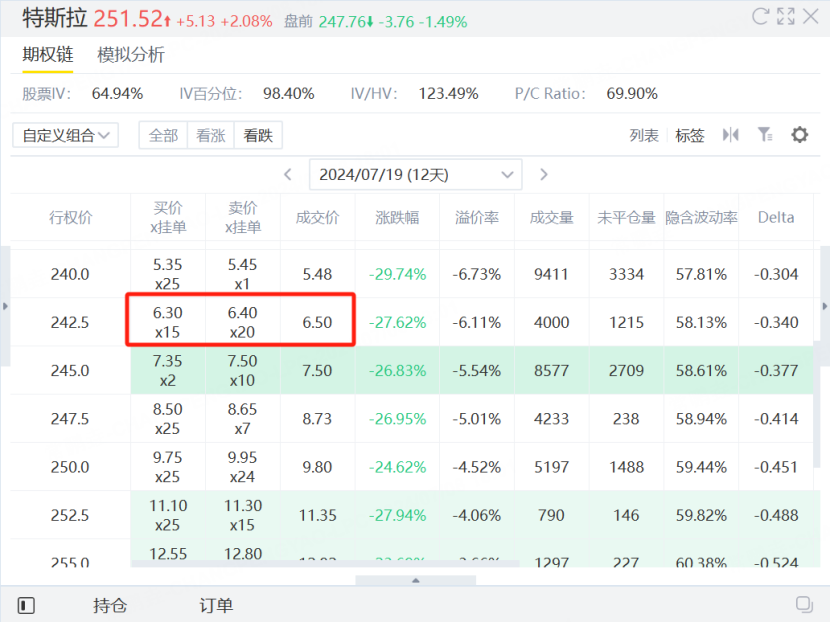Open expiration date dropdown 2024/07/19

[416, 175]
